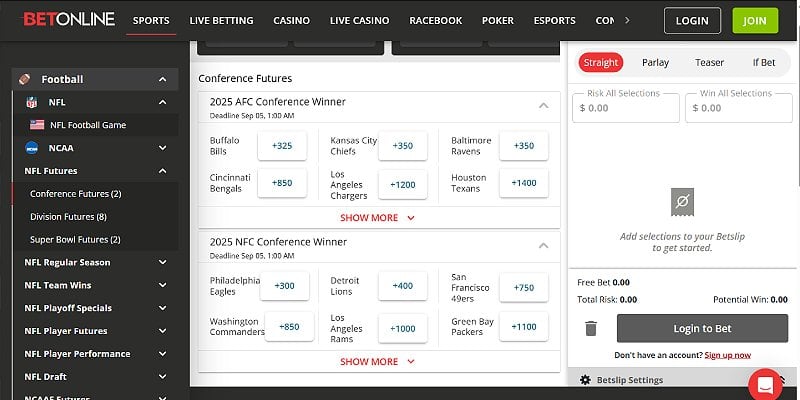Switch betslip to Parlay
The width and height of the screenshot is (800, 400).
tap(655, 62)
